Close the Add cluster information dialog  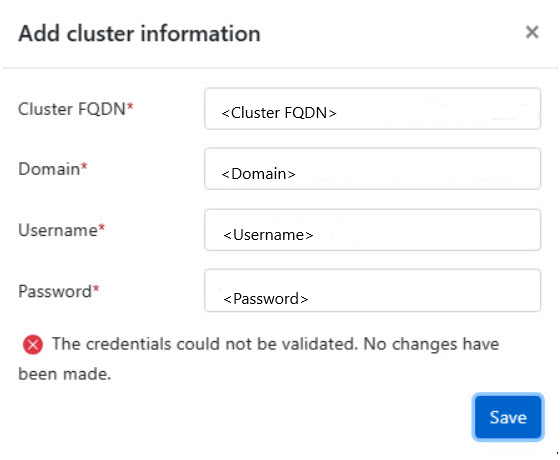pos(532,32)
